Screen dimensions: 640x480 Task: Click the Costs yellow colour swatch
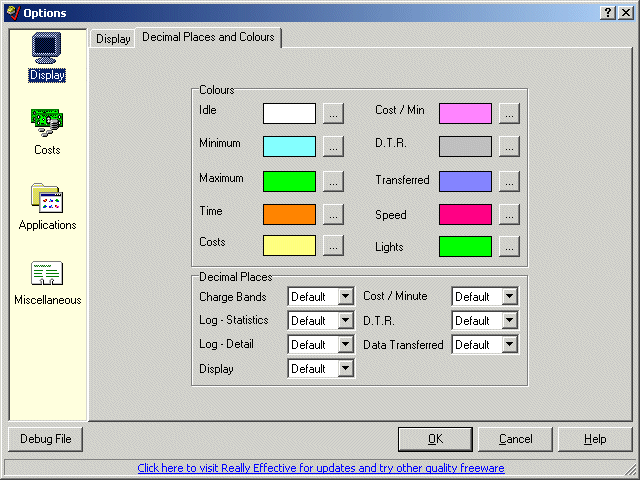point(289,245)
